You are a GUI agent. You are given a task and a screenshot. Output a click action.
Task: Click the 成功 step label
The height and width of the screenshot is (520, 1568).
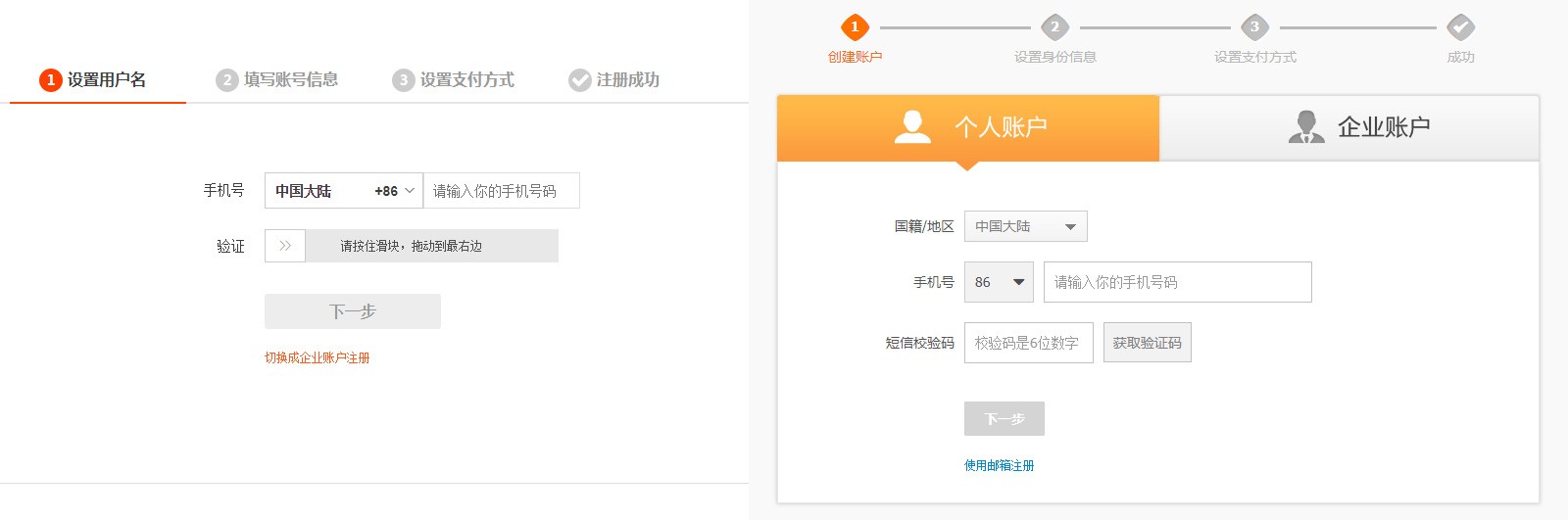(1461, 58)
